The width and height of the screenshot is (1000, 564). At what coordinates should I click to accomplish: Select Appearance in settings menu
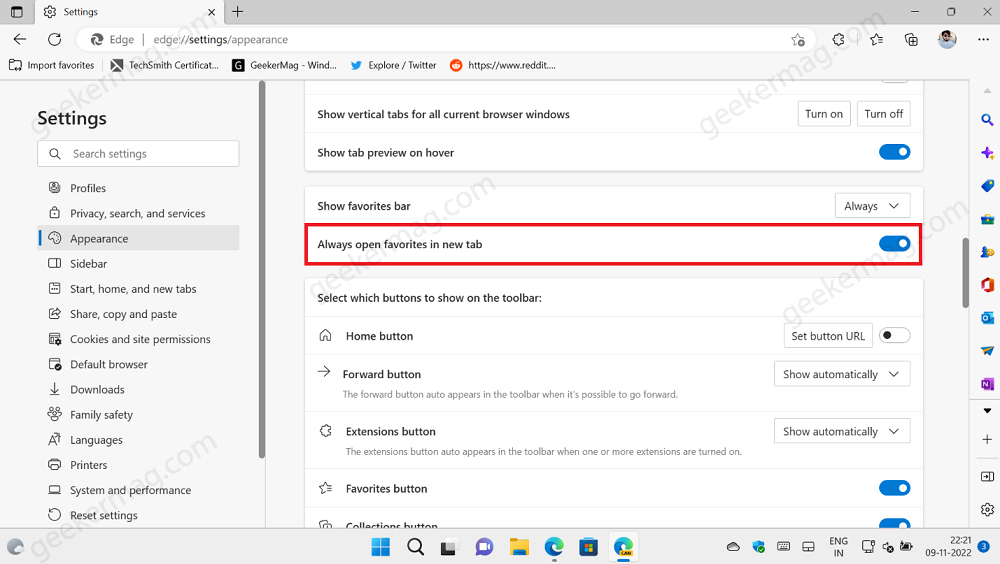pos(138,238)
